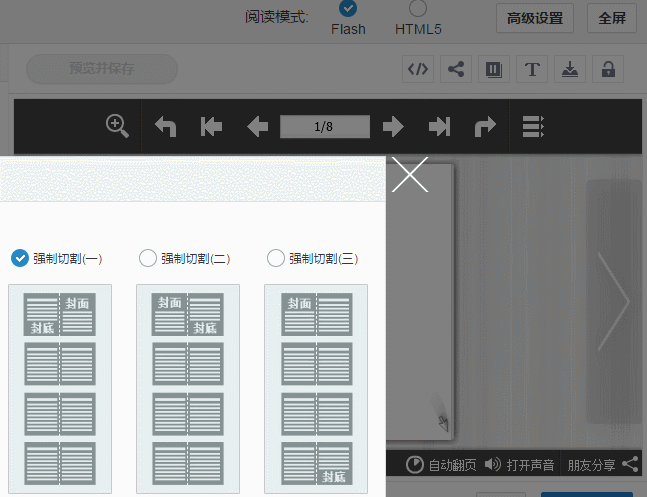The width and height of the screenshot is (647, 497).
Task: Click the download icon
Action: 569,69
